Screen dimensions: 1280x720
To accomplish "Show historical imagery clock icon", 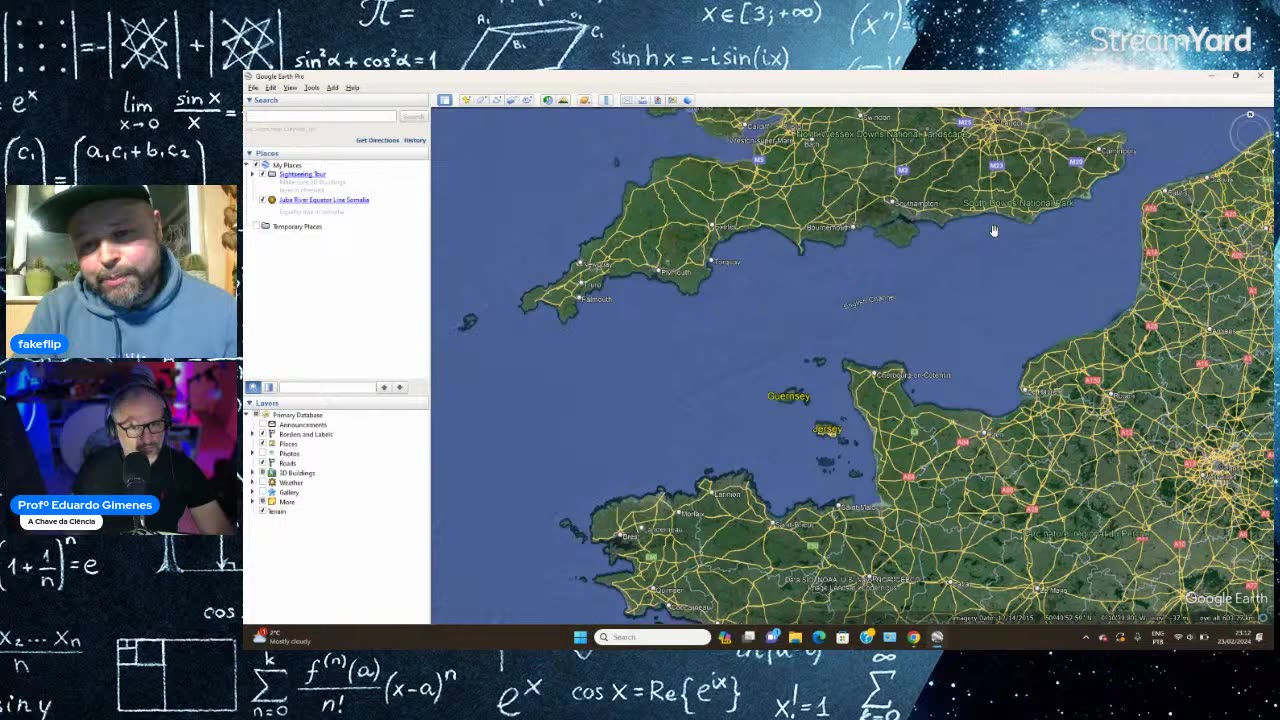I will click(x=548, y=100).
